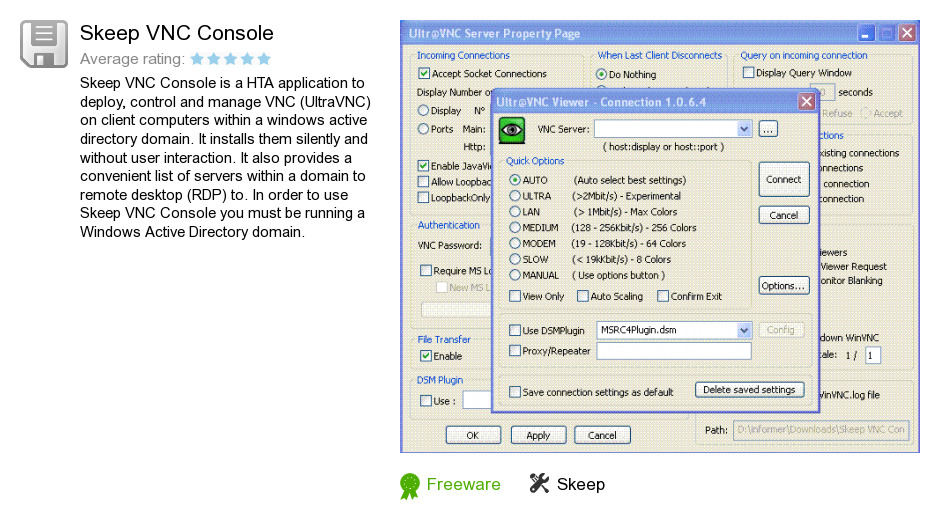Select the Ports radio button
The height and width of the screenshot is (530, 940).
click(x=423, y=129)
